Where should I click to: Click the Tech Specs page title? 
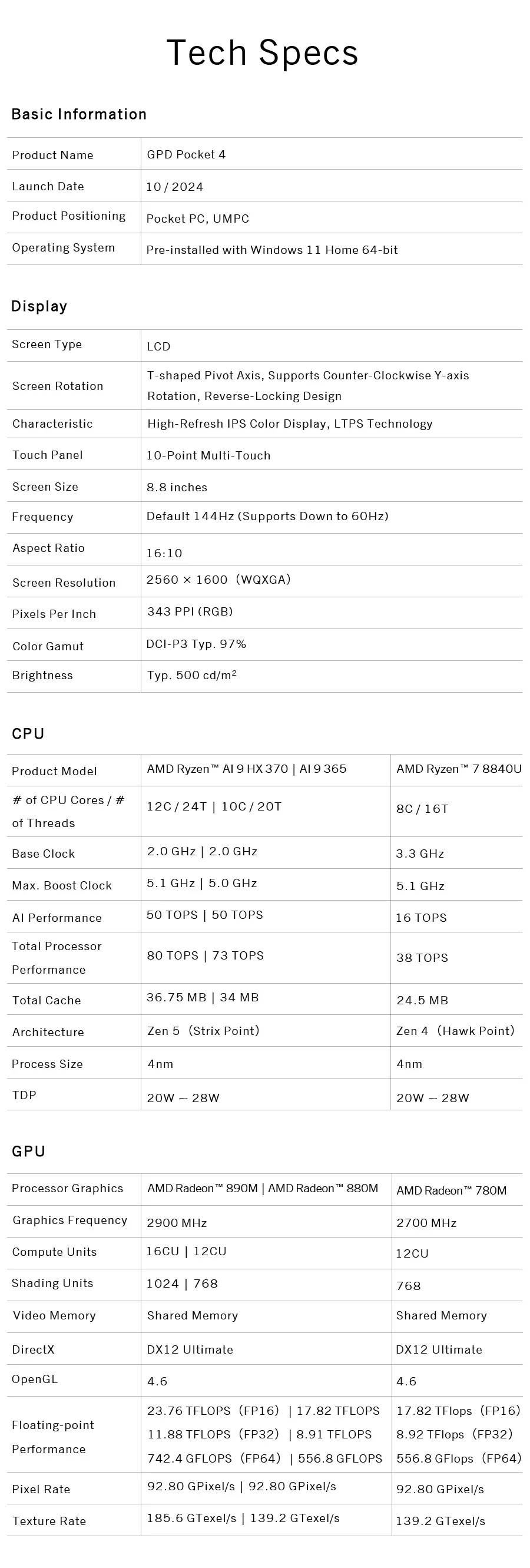262,53
